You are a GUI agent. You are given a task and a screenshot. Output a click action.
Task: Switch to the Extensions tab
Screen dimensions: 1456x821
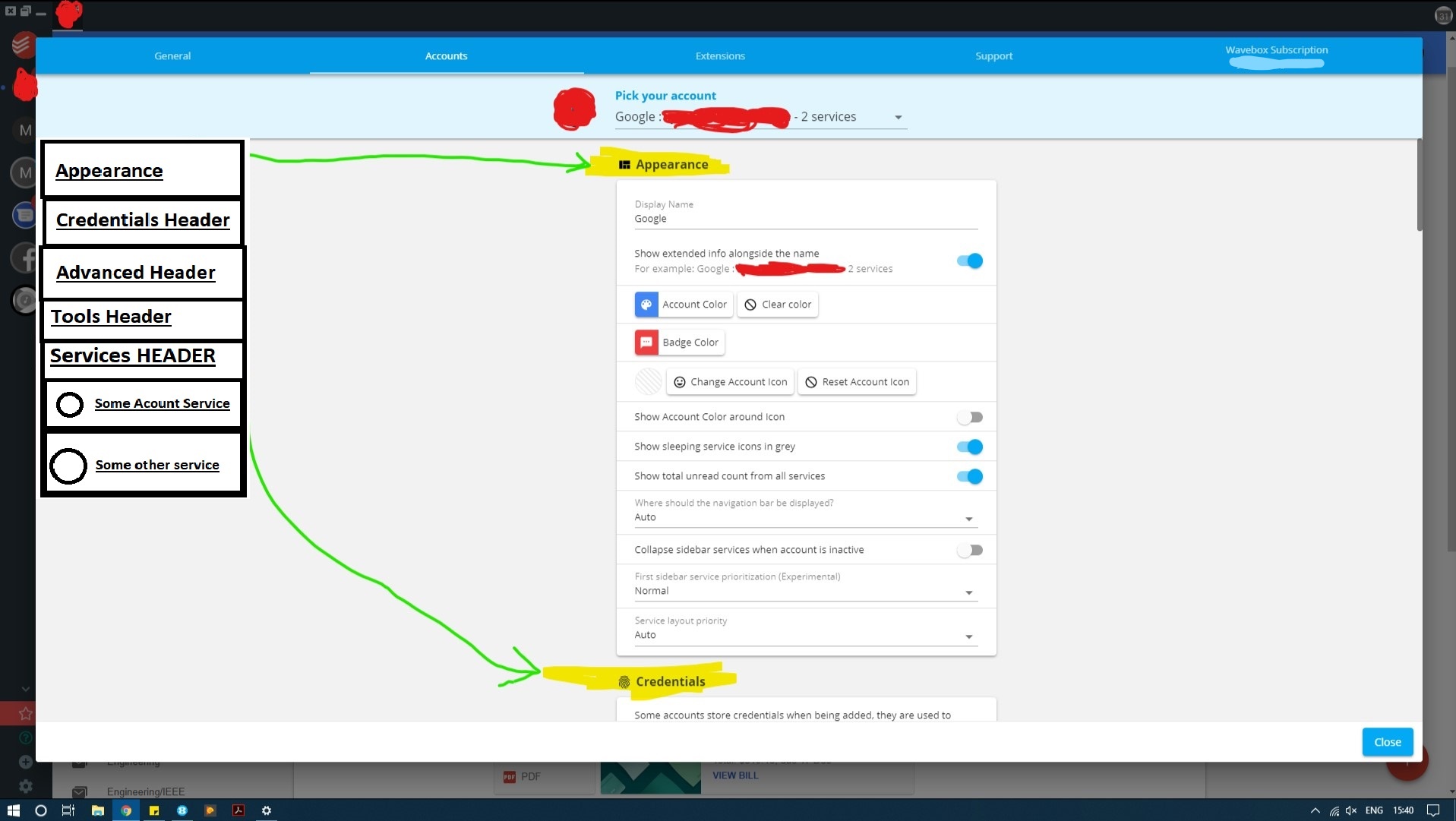point(719,55)
